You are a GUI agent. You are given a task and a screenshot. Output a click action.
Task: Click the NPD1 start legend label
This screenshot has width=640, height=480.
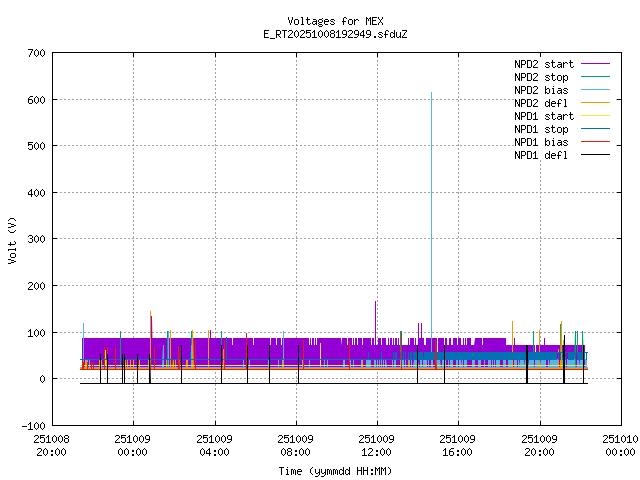click(544, 115)
